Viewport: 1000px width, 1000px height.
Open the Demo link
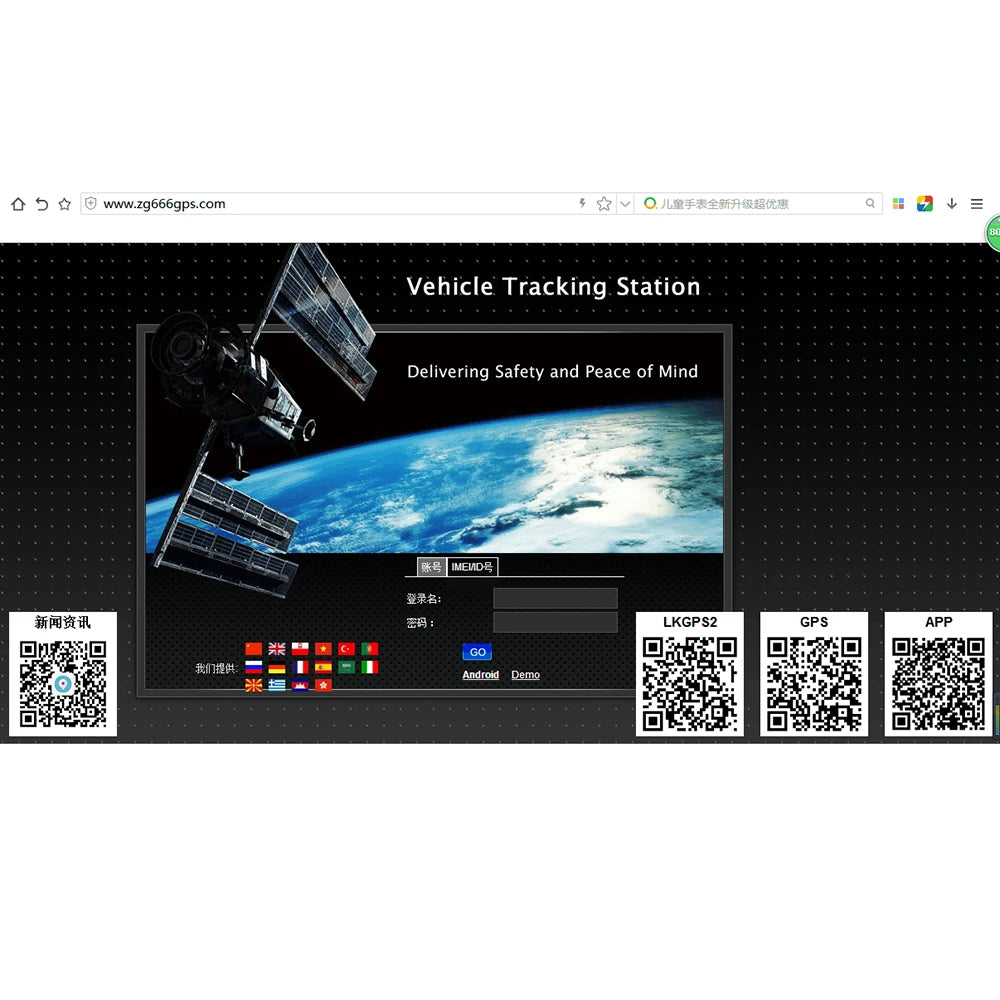click(x=526, y=675)
